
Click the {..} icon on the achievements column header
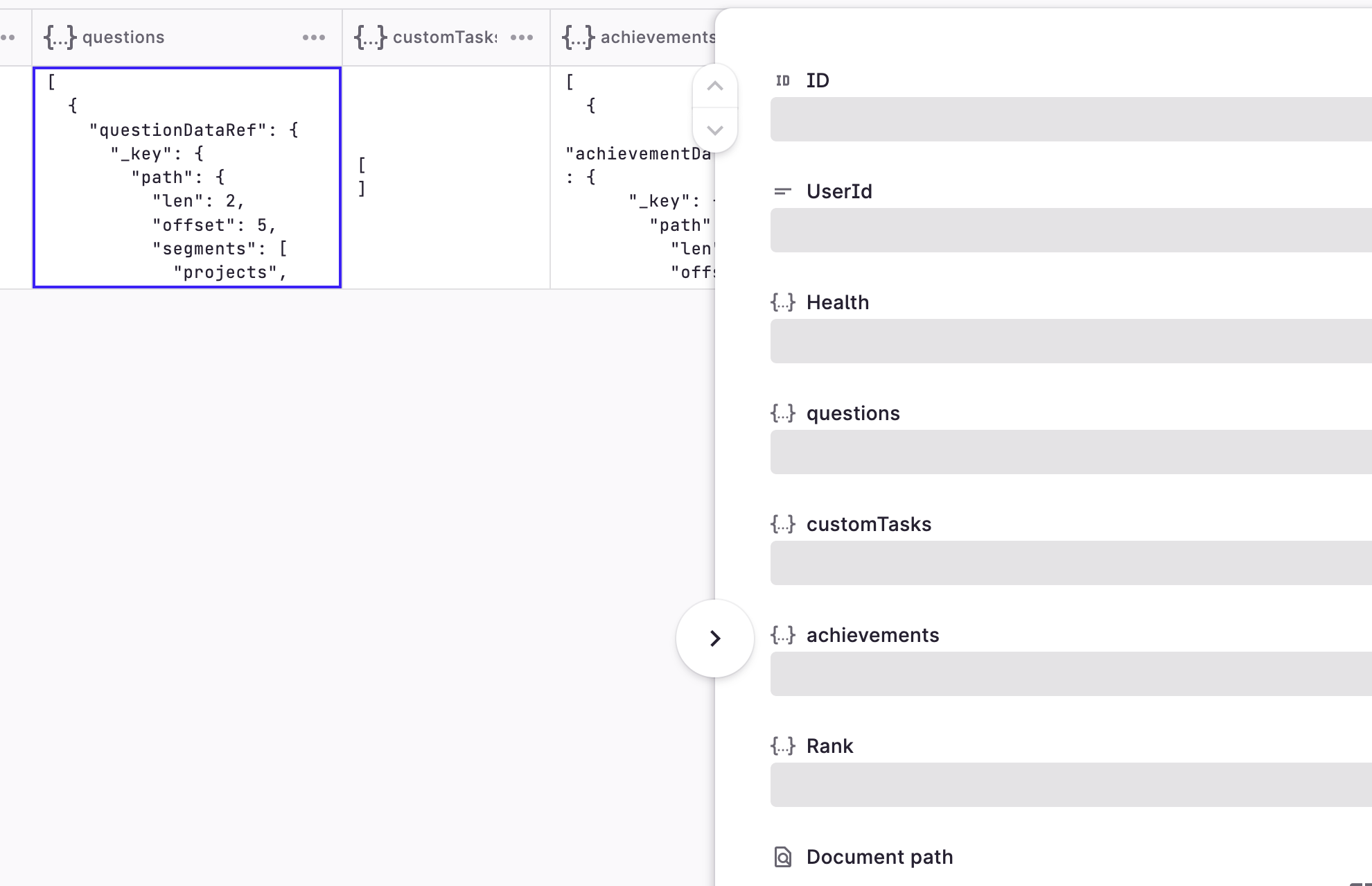tap(578, 37)
